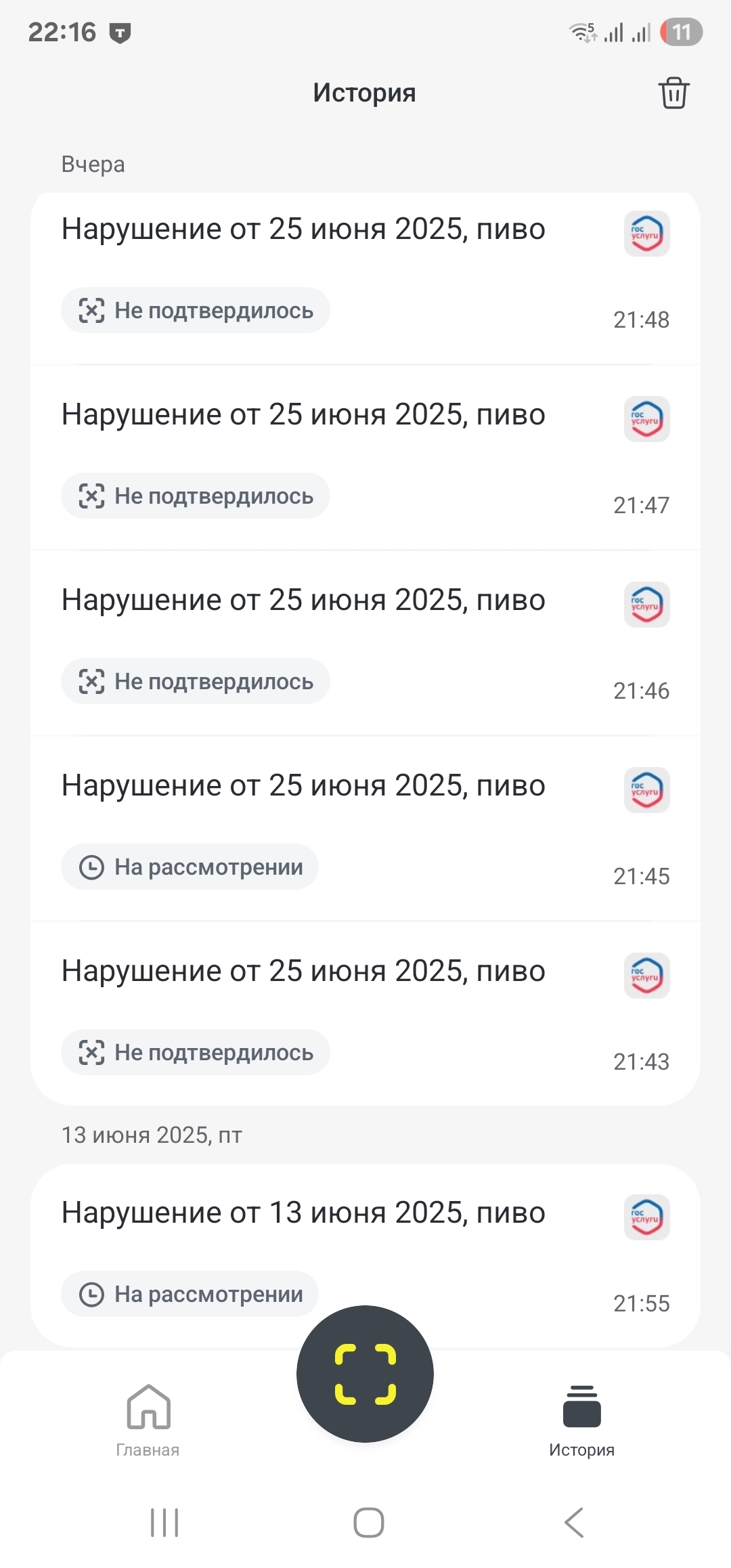The width and height of the screenshot is (731, 1568).
Task: Tap Gosuslugi icon on 21:47 entry
Action: coord(646,419)
